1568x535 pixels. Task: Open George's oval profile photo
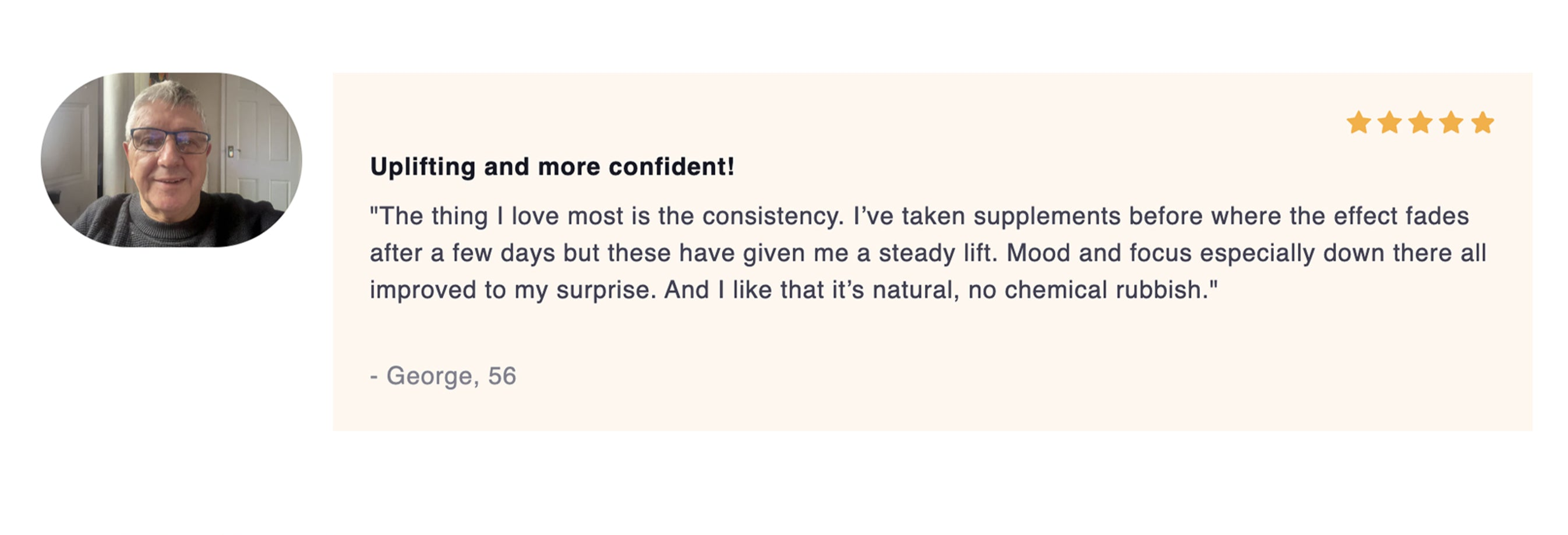171,160
